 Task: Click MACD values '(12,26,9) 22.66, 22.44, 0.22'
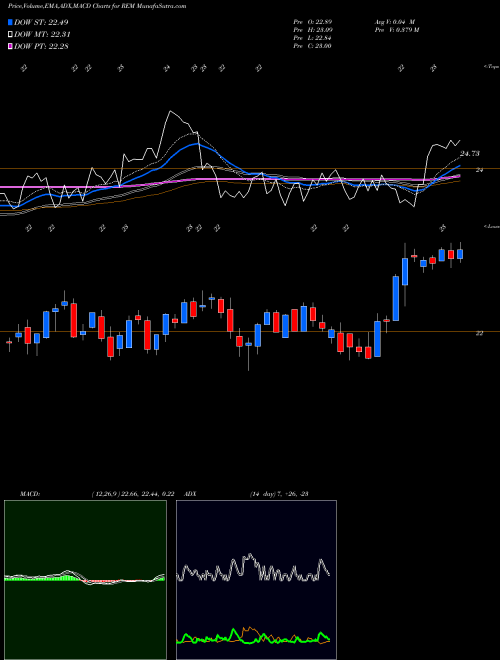pyautogui.click(x=133, y=494)
